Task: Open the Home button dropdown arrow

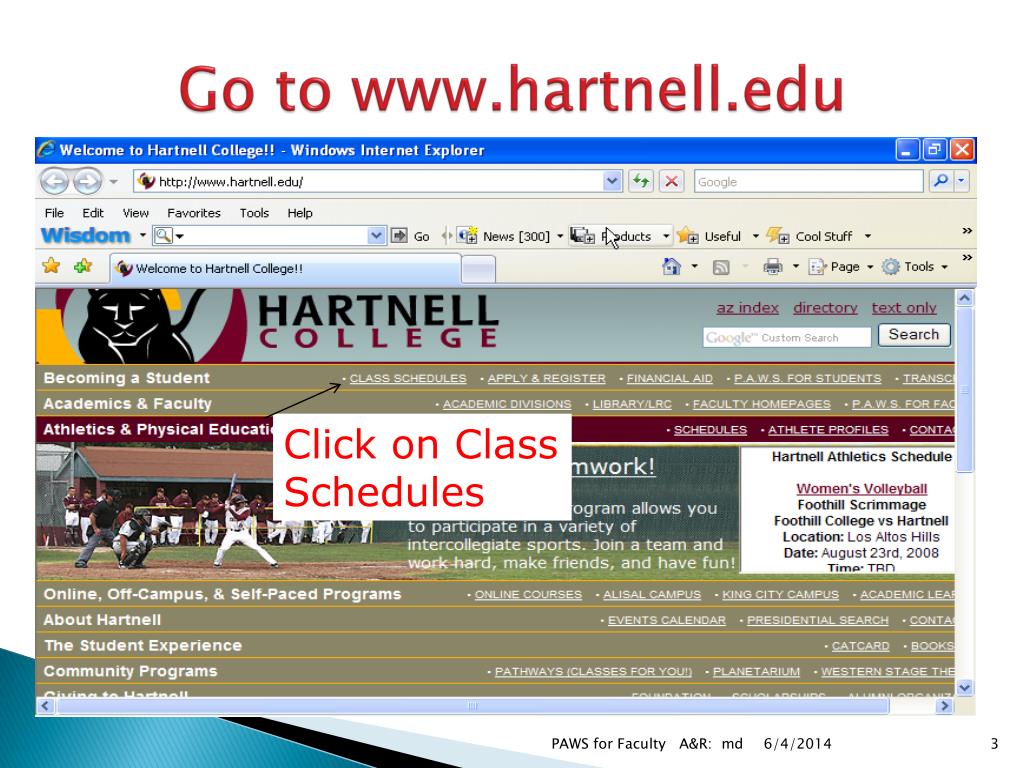Action: pos(694,266)
